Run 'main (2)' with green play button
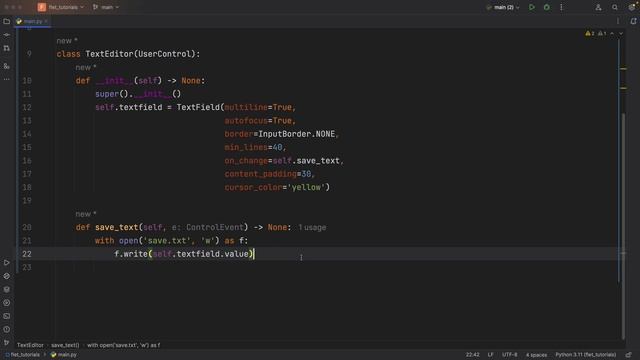This screenshot has height=360, width=640. click(x=531, y=7)
